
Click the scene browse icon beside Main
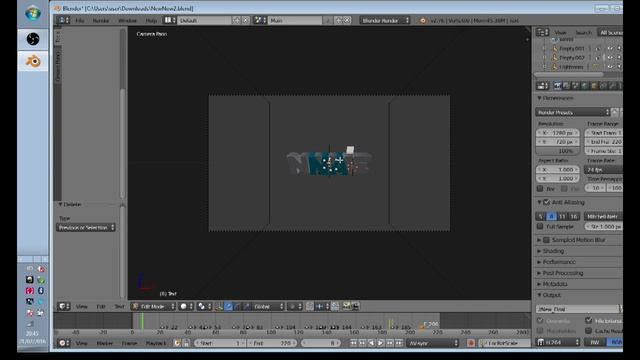tap(260, 20)
